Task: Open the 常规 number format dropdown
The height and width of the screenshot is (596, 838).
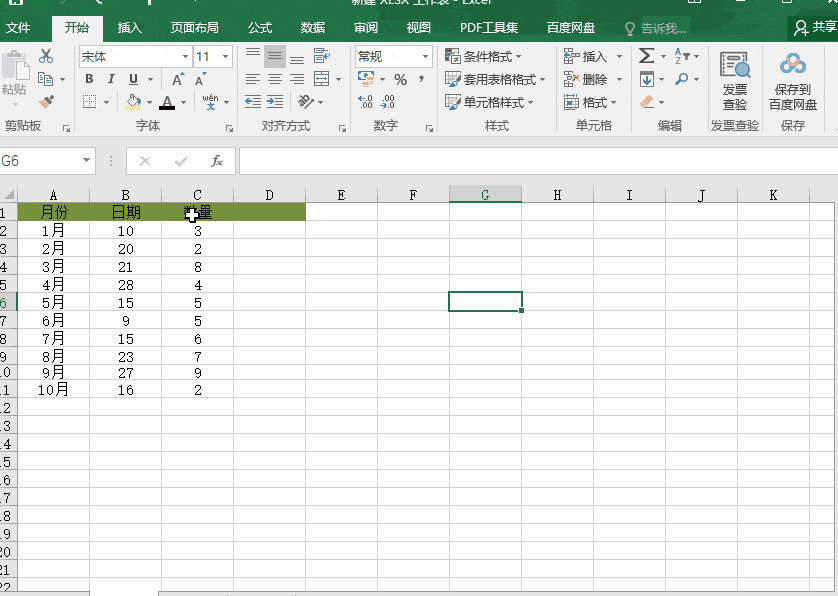Action: coord(425,56)
